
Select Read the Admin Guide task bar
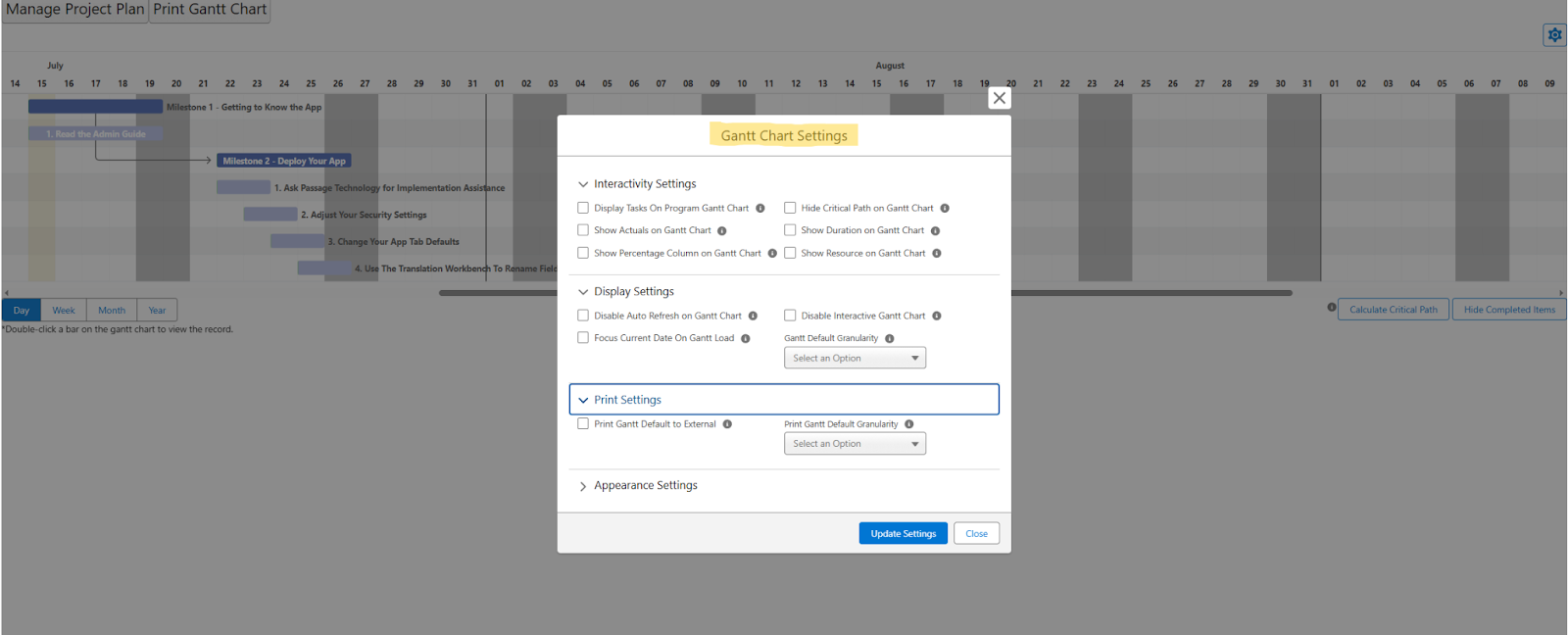click(95, 134)
